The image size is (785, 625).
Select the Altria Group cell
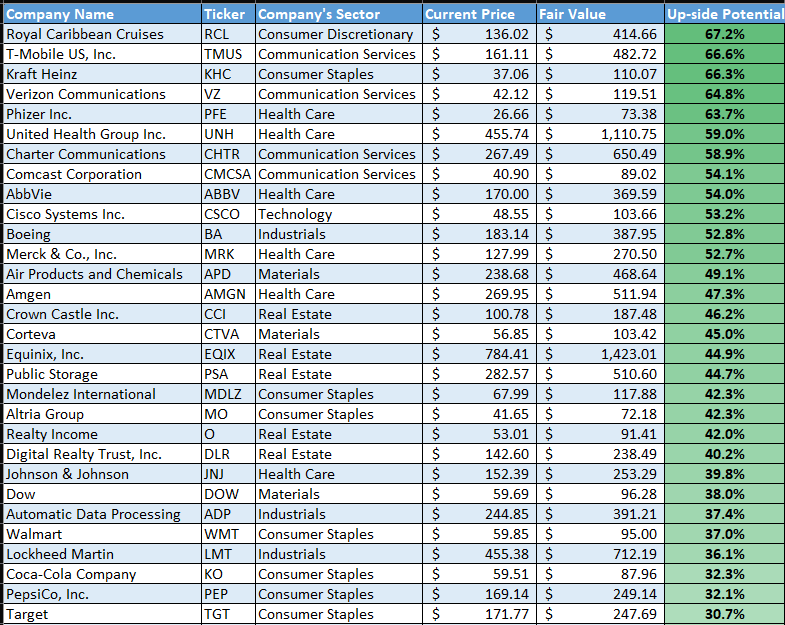[x=102, y=414]
